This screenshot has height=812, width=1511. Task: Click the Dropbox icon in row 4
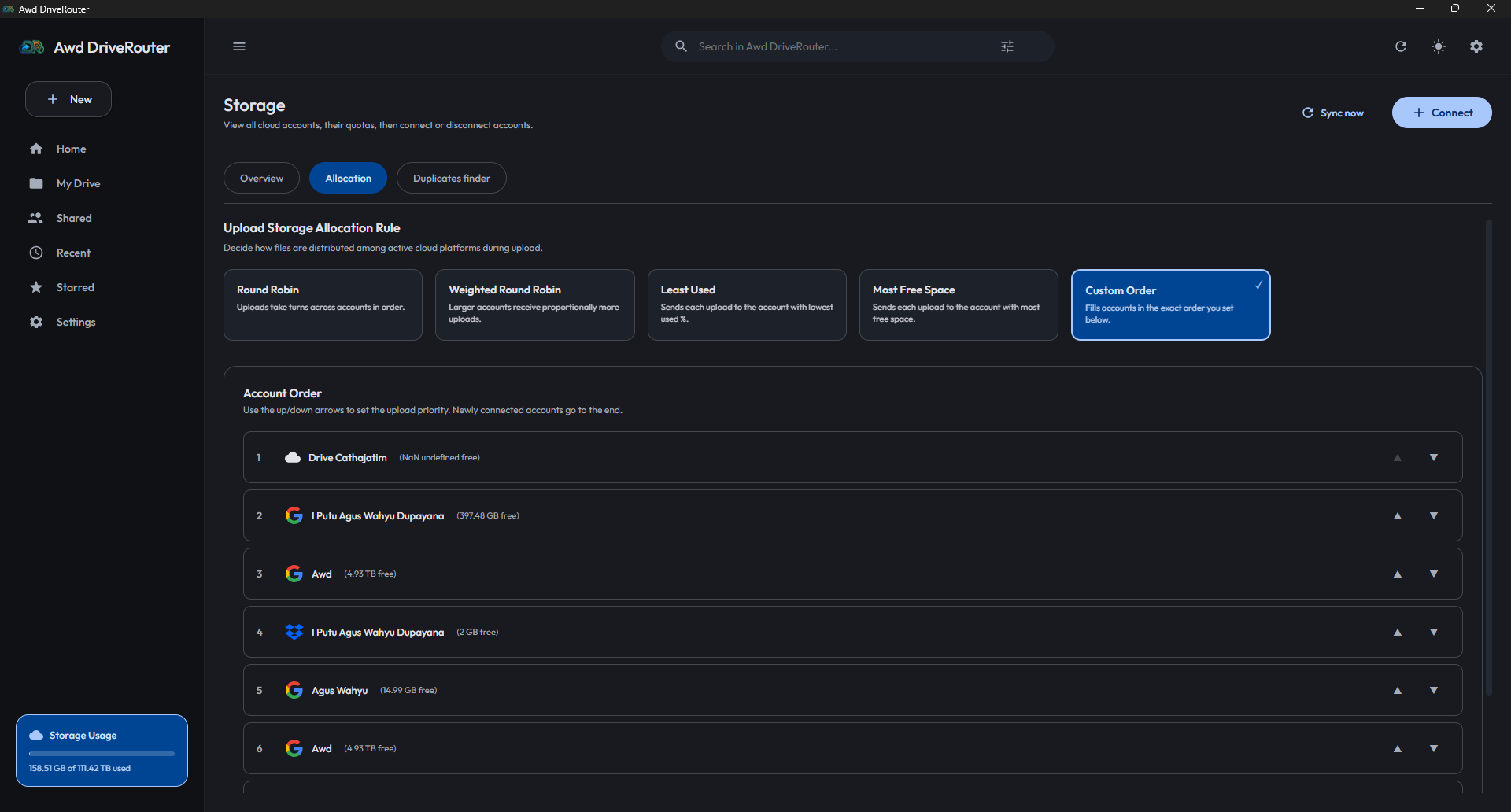(294, 632)
